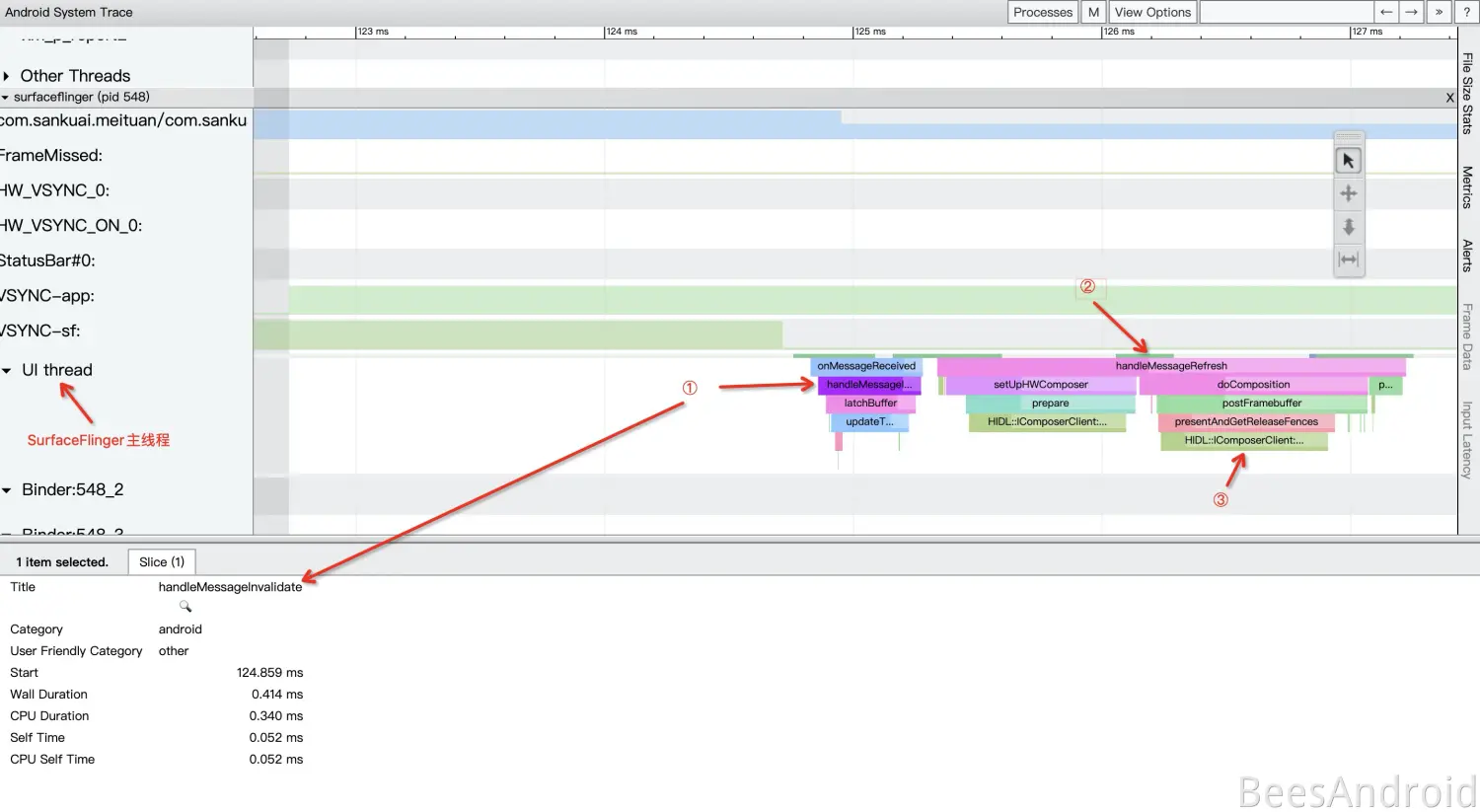This screenshot has height=812, width=1480.
Task: Open the File Size Stats side tab
Action: 1468,94
